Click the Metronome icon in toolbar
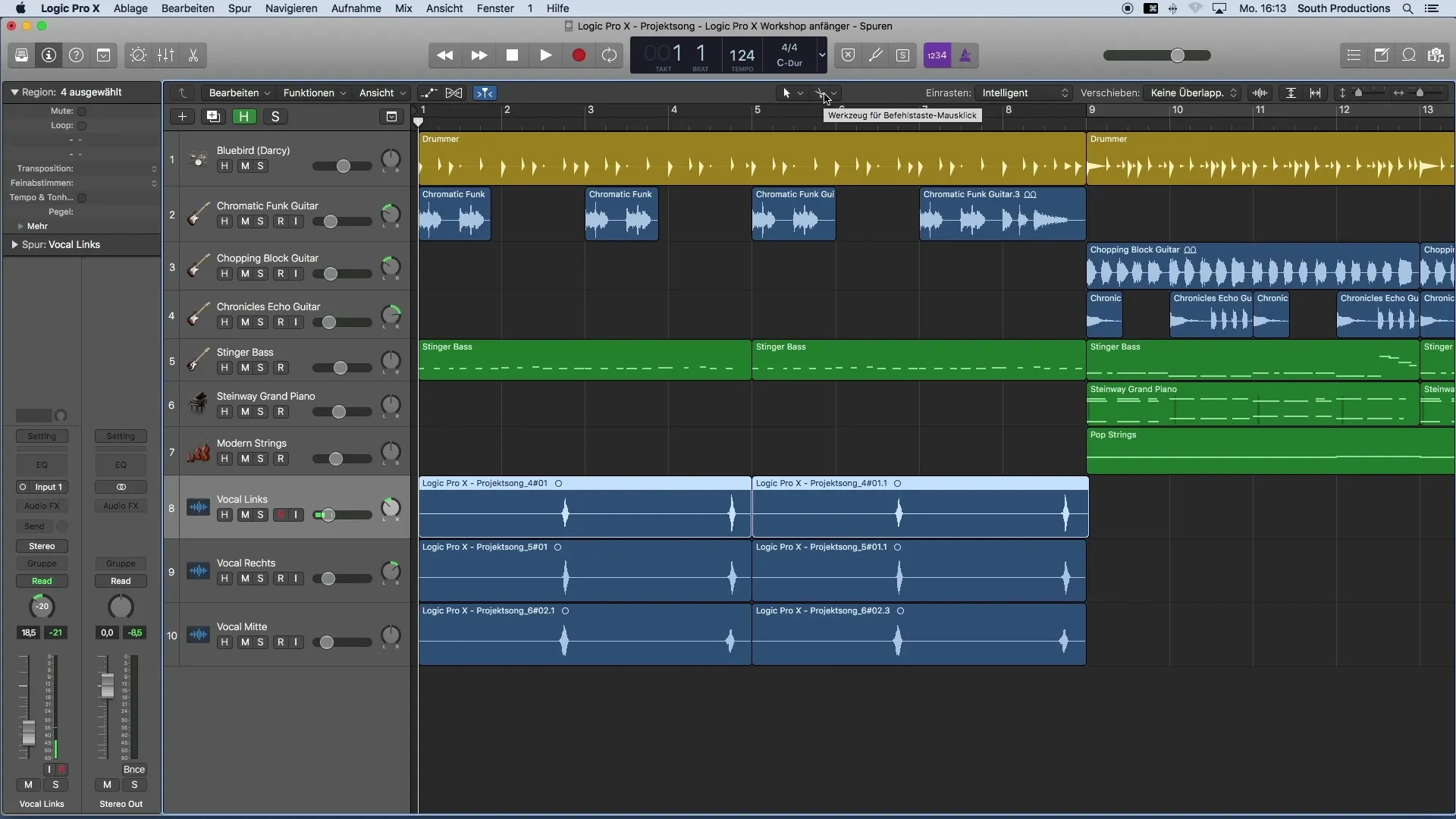Image resolution: width=1456 pixels, height=819 pixels. click(x=964, y=55)
